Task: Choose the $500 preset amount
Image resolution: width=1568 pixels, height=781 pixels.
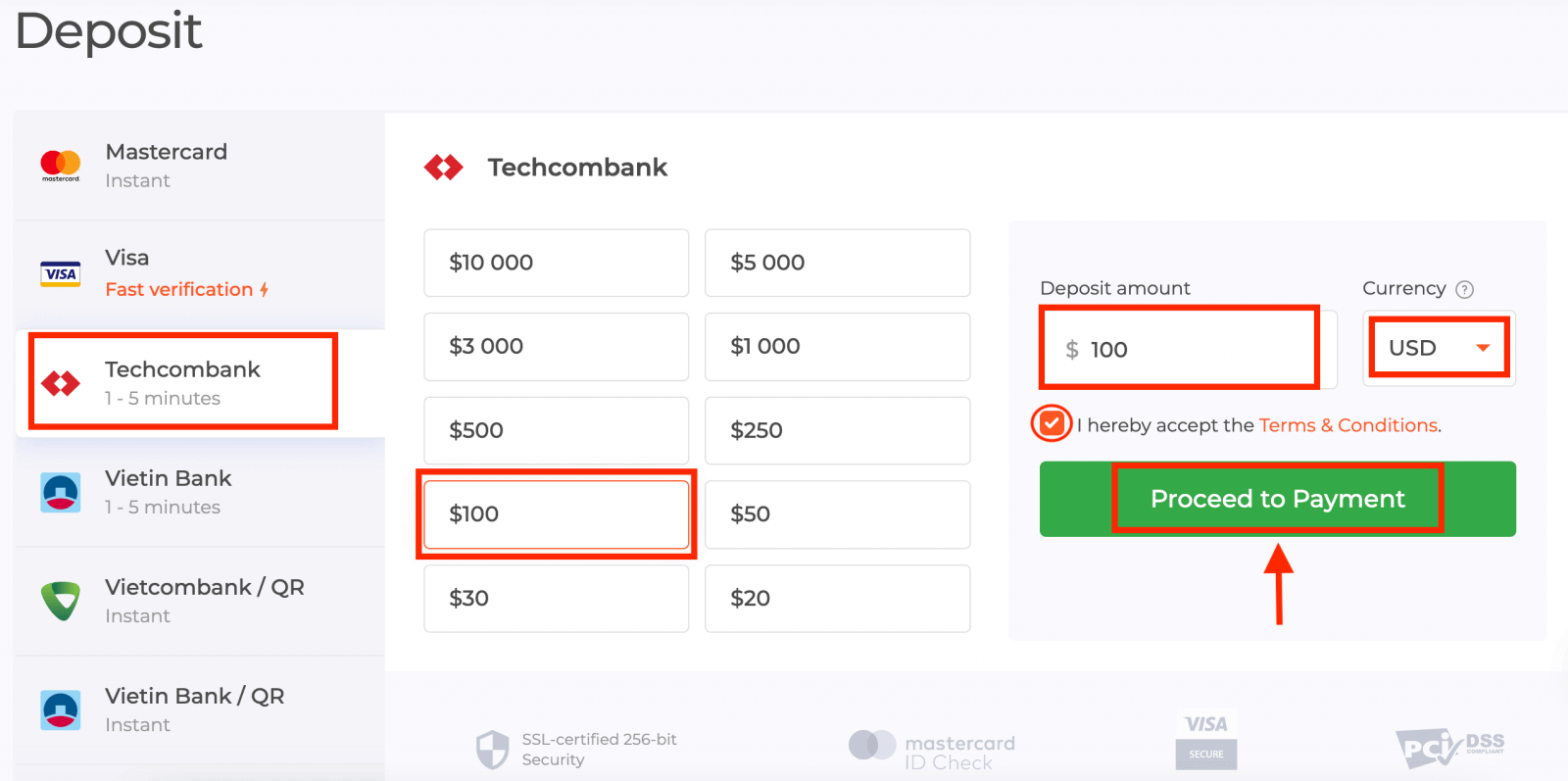Action: click(x=556, y=430)
